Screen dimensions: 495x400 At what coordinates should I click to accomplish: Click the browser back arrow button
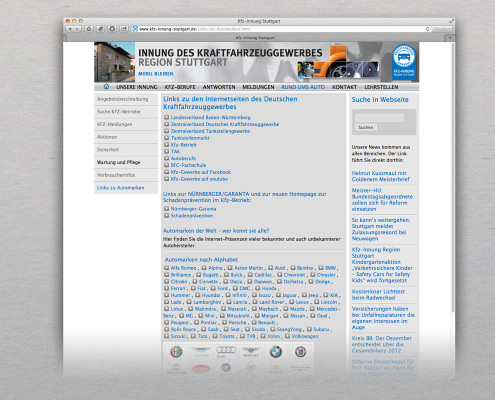click(70, 29)
